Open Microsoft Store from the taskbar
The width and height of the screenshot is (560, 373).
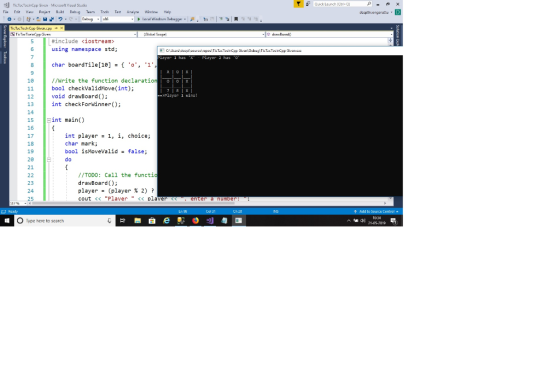[x=152, y=221]
